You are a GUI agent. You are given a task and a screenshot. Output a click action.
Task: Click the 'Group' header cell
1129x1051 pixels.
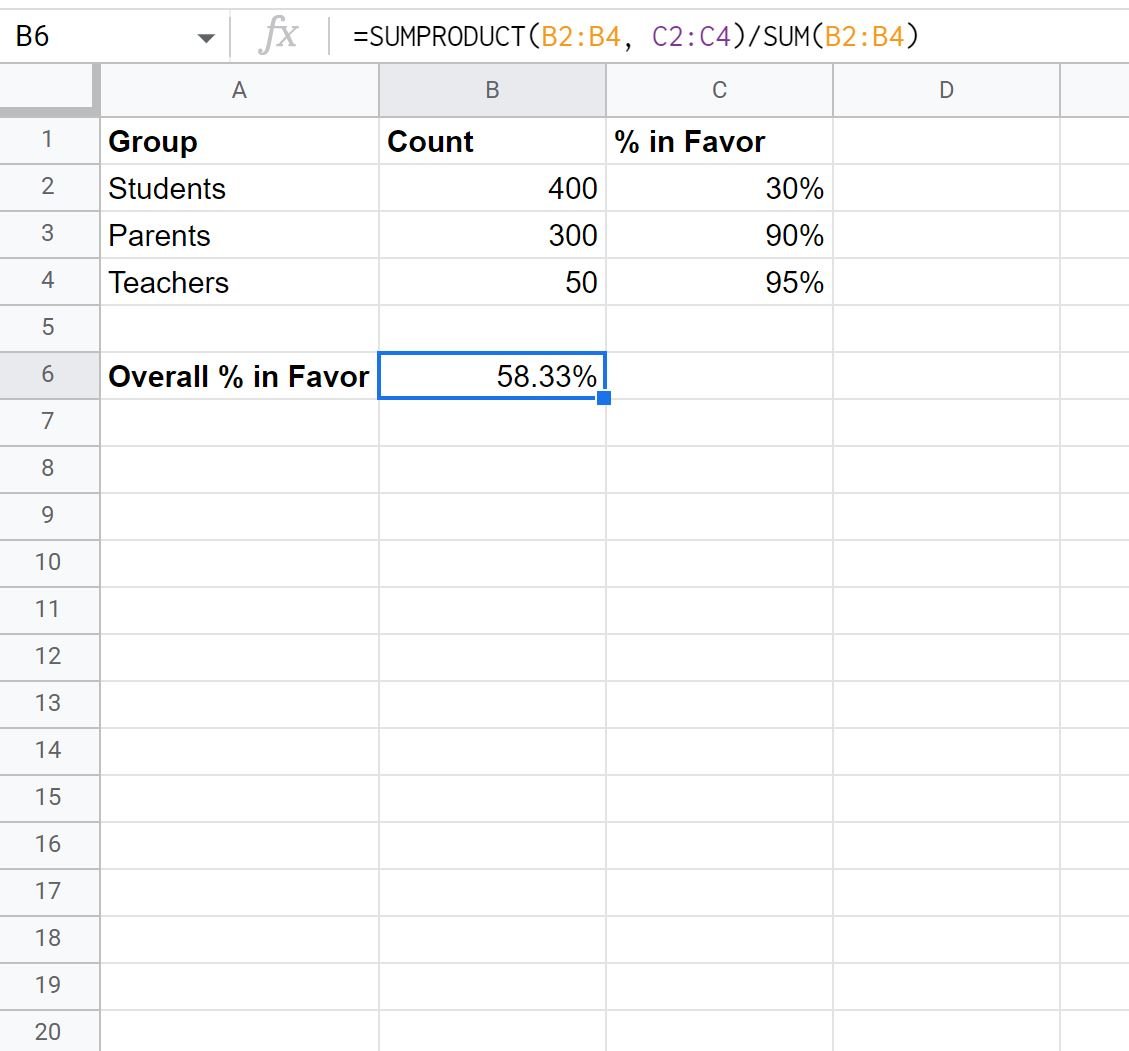pos(239,140)
